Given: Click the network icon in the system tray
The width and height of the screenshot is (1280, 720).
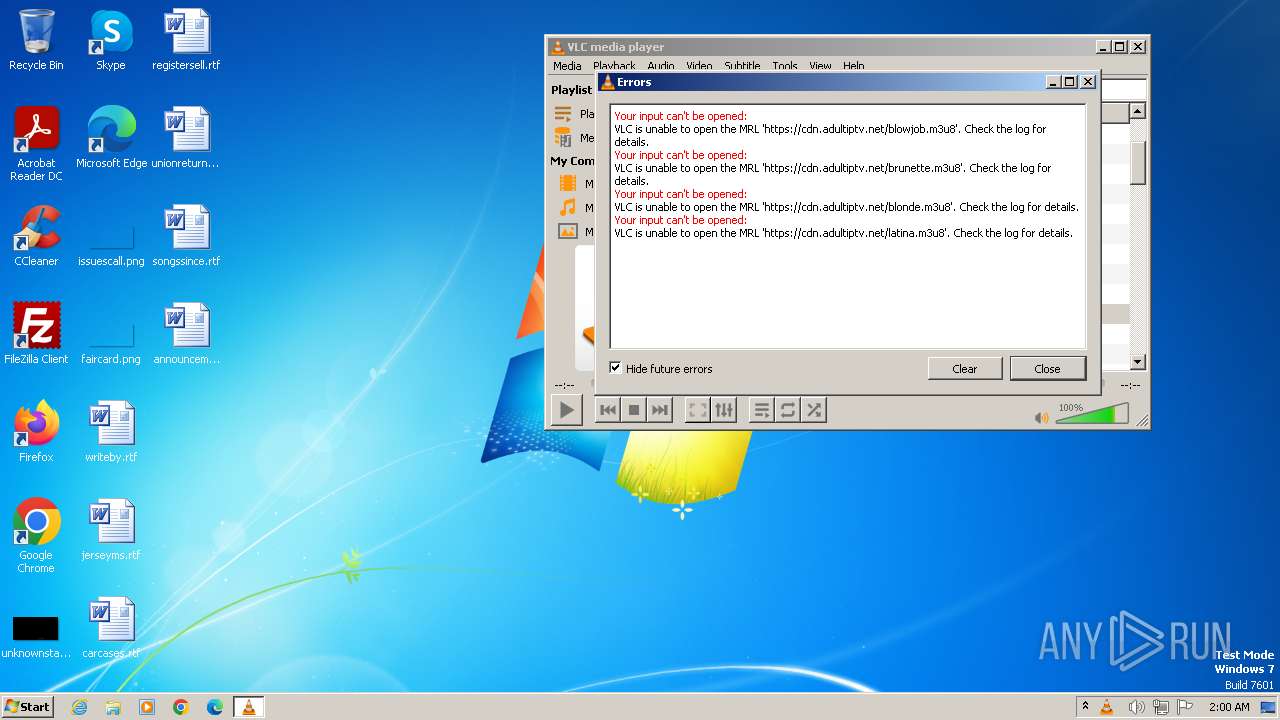Looking at the screenshot, I should click(x=1161, y=707).
